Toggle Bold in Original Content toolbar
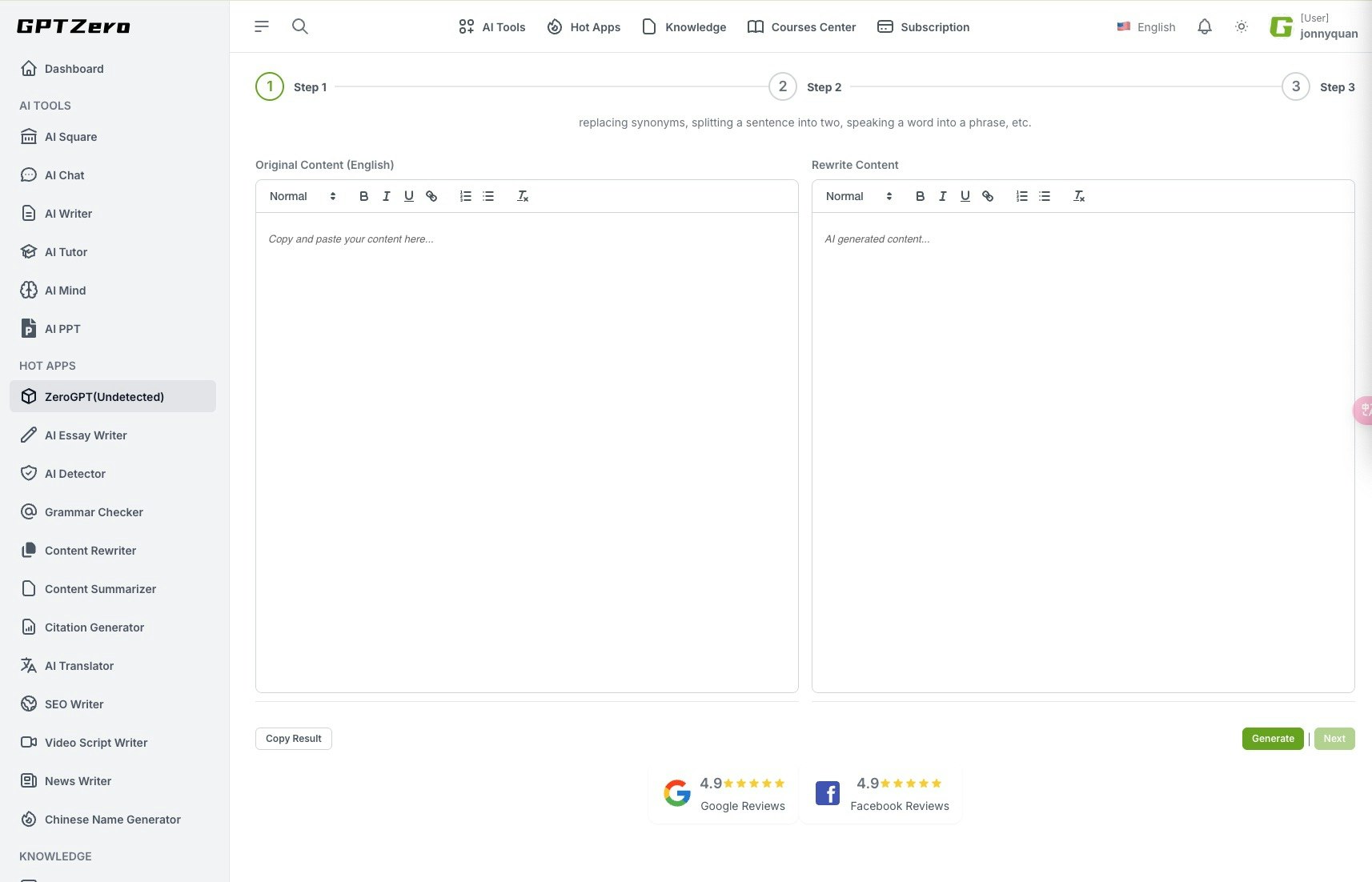This screenshot has width=1372, height=882. click(x=363, y=196)
